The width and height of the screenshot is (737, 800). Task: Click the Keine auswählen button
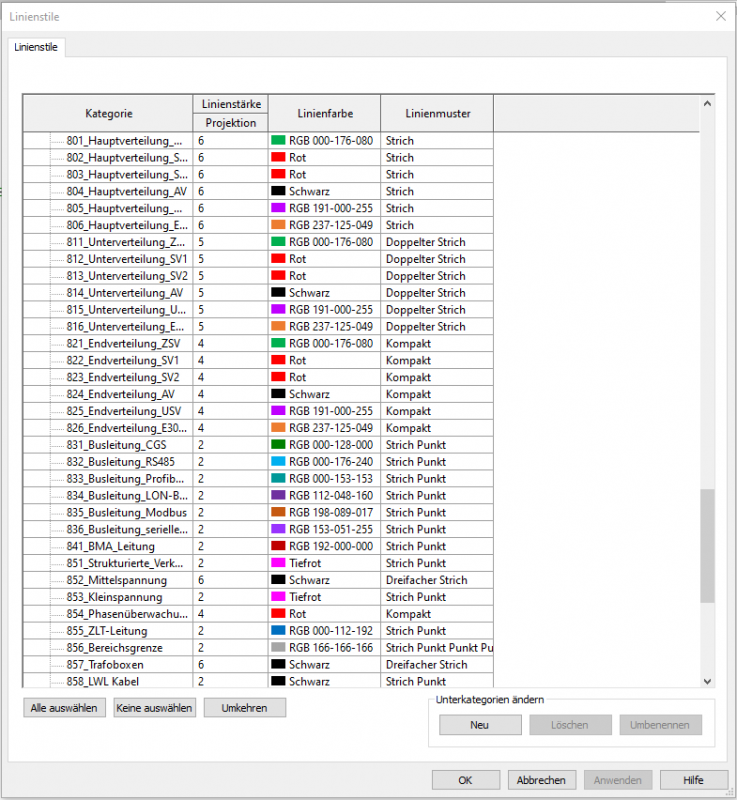click(154, 708)
